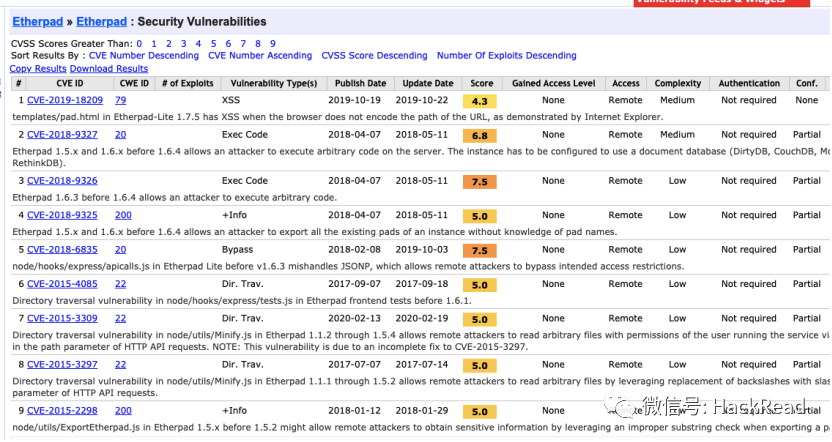The height and width of the screenshot is (442, 832).
Task: Open CVE-2018-9325 details
Action: (x=62, y=215)
